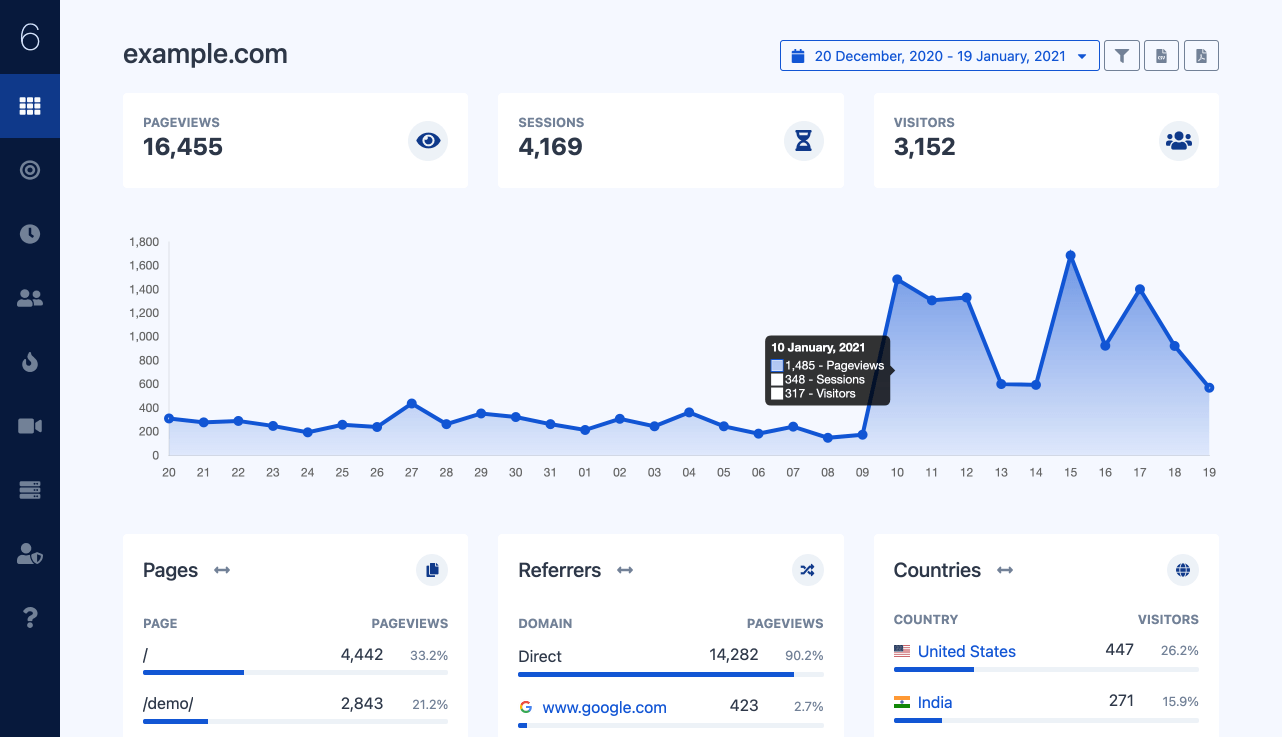Image resolution: width=1282 pixels, height=737 pixels.
Task: Open the date range picker dropdown
Action: 938,55
